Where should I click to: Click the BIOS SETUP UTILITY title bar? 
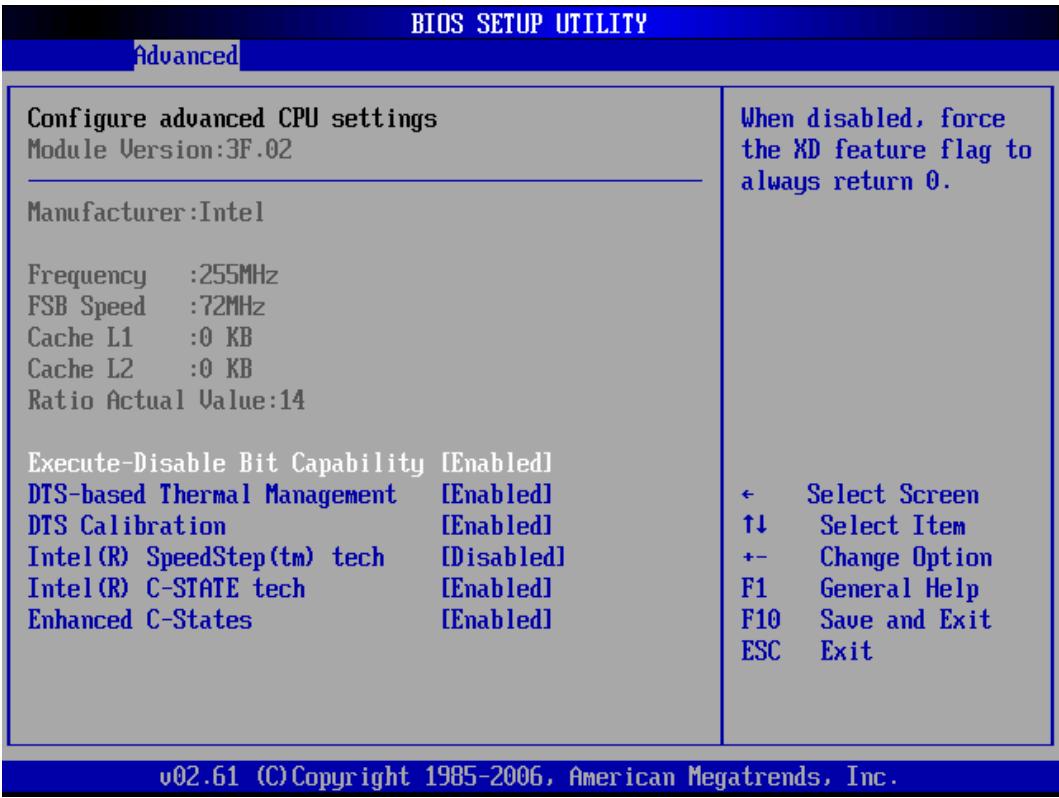tap(530, 23)
